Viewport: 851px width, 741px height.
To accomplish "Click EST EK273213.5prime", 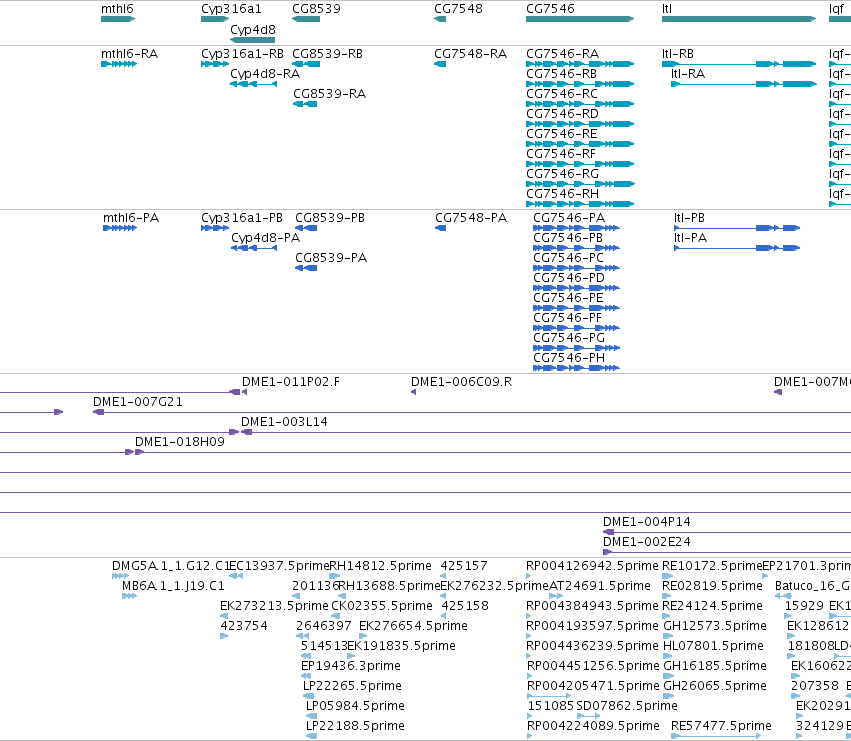I will 224,616.
